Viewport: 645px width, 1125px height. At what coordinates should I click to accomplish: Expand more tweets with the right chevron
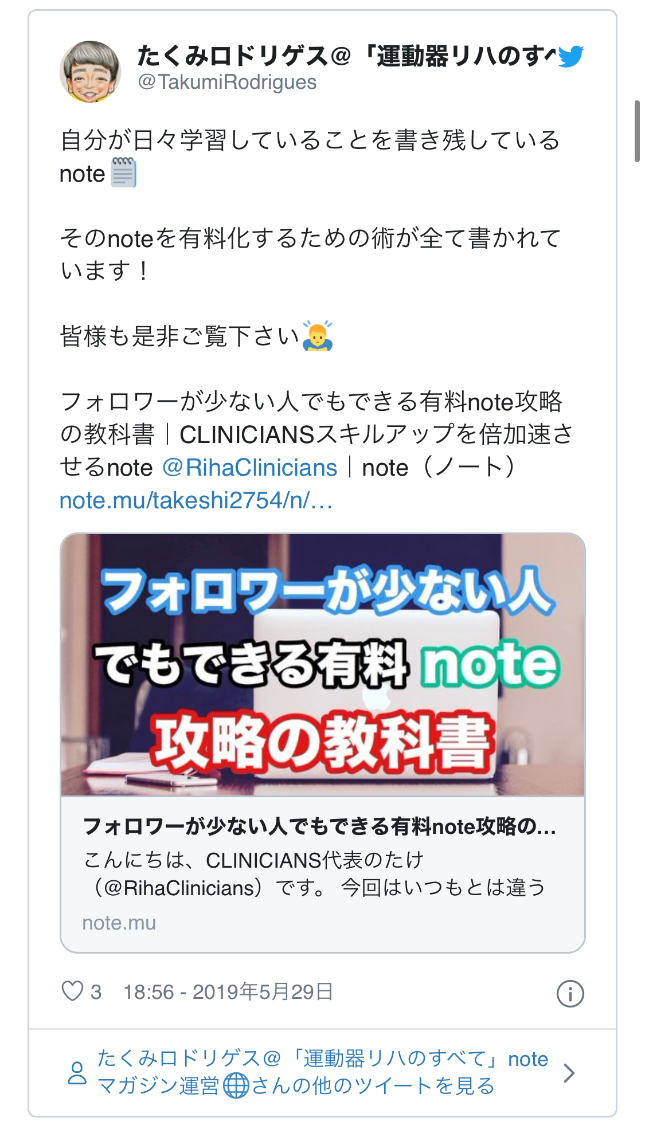click(569, 1073)
